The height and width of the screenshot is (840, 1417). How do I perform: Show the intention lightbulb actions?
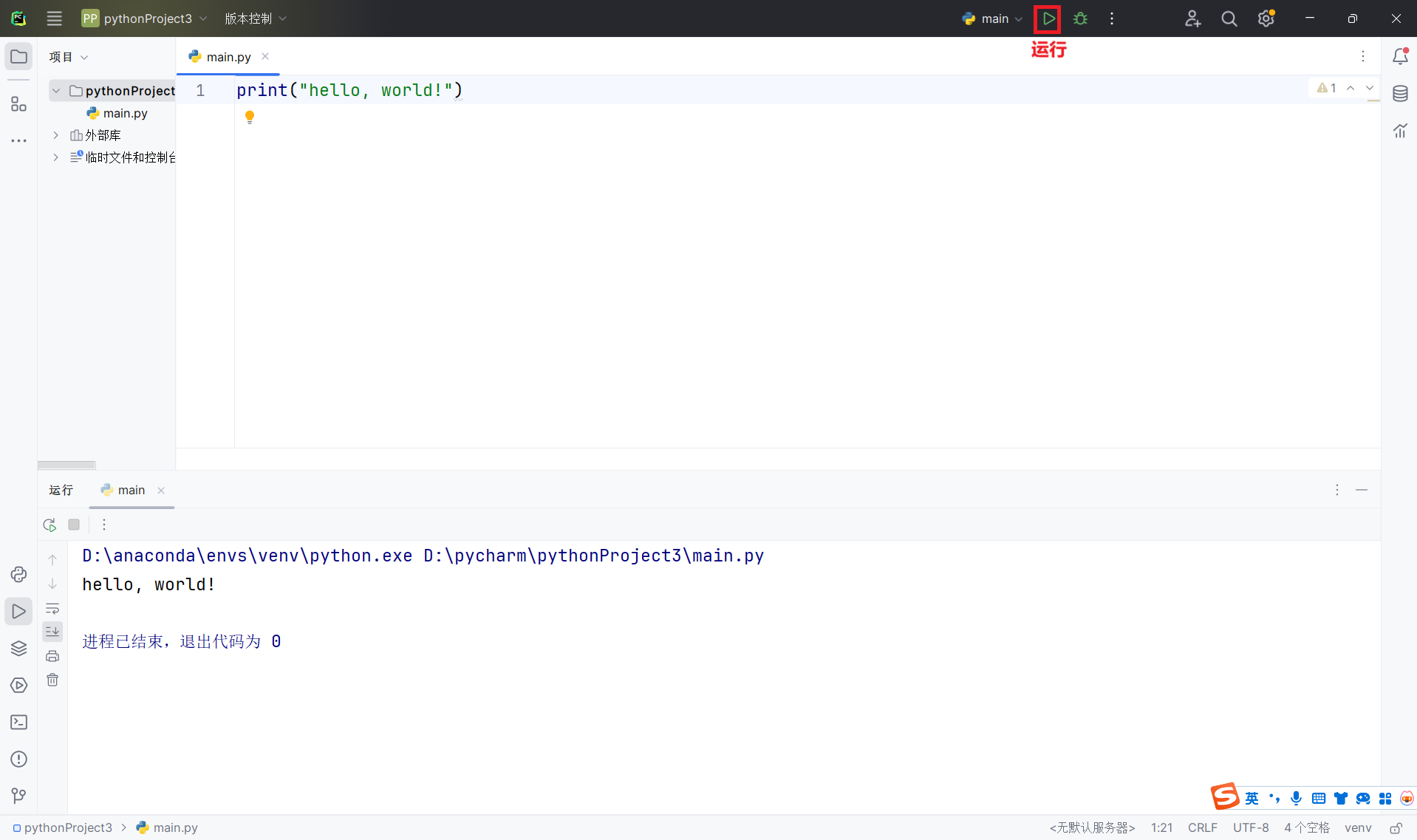[250, 117]
